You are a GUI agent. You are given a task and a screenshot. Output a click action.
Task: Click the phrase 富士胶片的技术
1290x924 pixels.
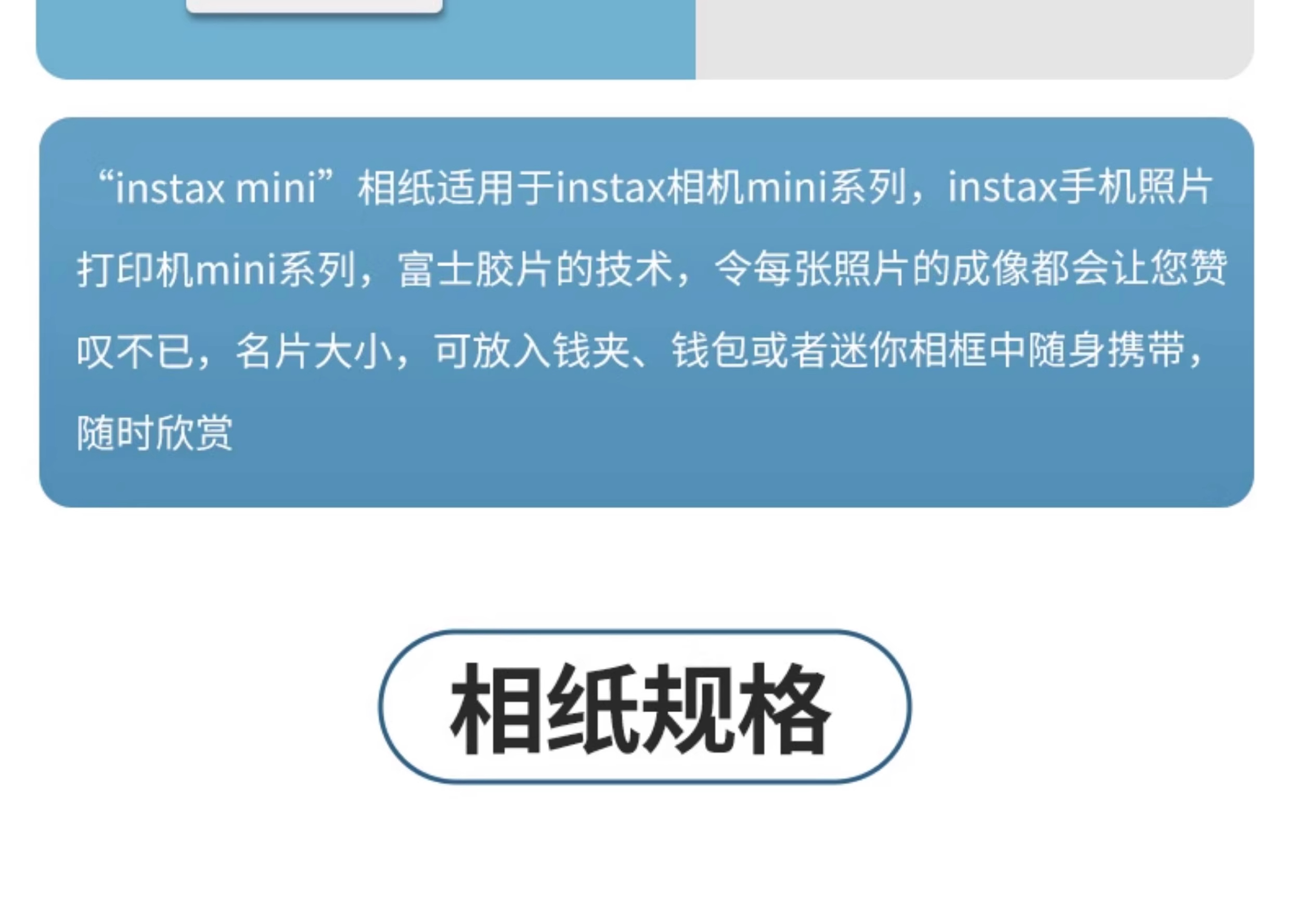pos(535,269)
